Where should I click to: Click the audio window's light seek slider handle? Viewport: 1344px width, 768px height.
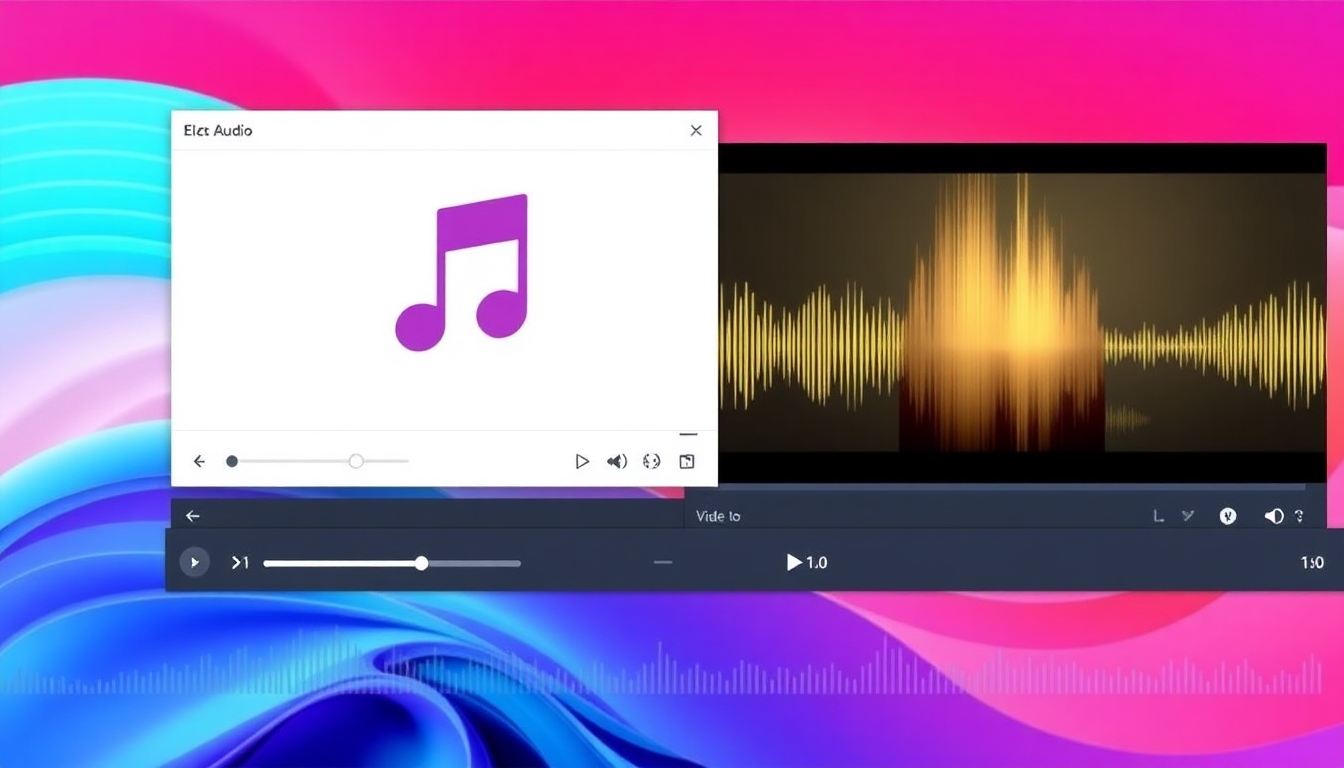point(356,461)
